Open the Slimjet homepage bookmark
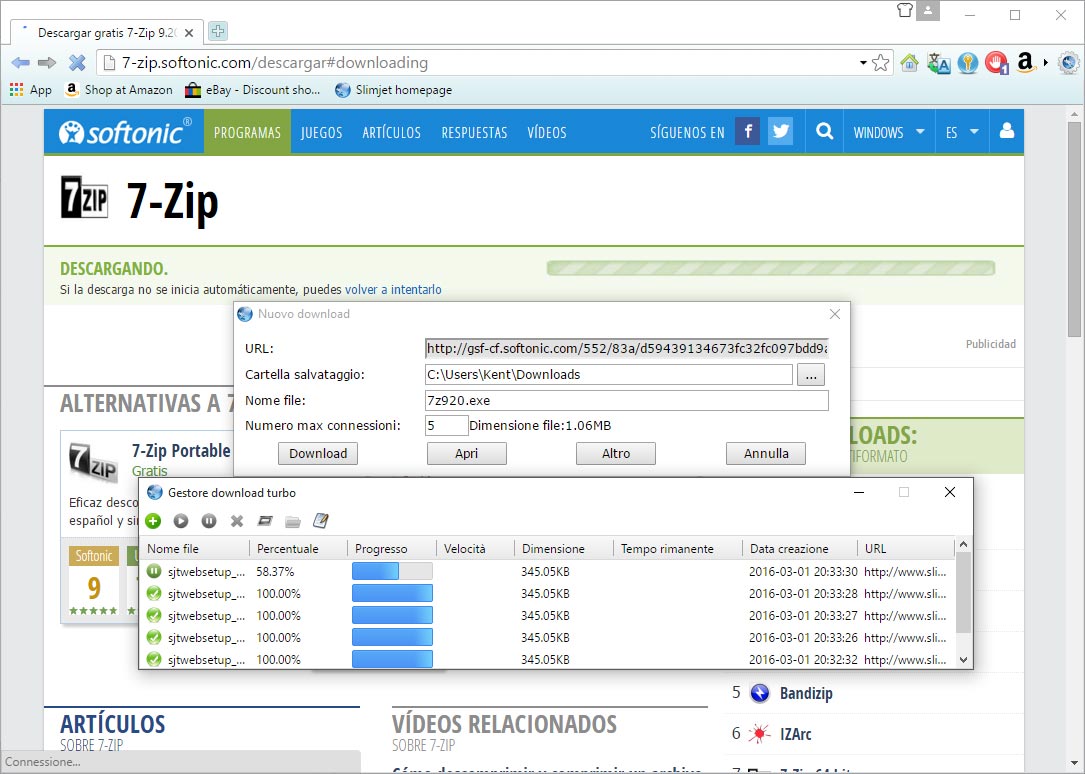This screenshot has width=1085, height=774. [x=394, y=90]
